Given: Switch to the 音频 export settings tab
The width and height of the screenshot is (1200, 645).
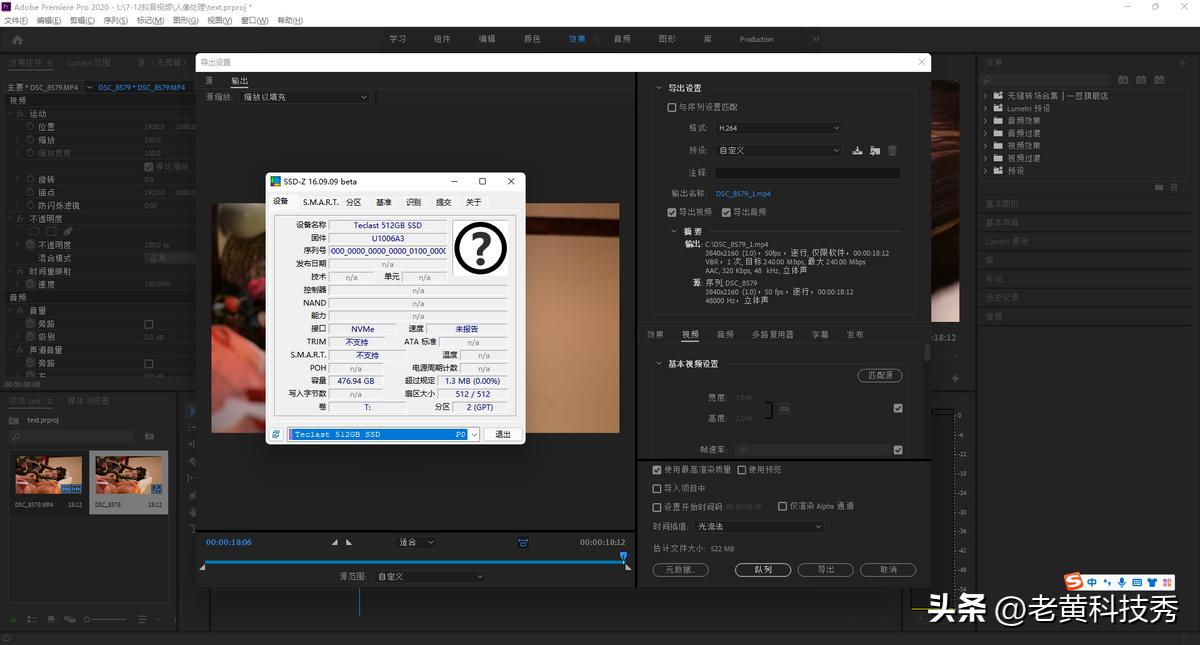Looking at the screenshot, I should [725, 334].
